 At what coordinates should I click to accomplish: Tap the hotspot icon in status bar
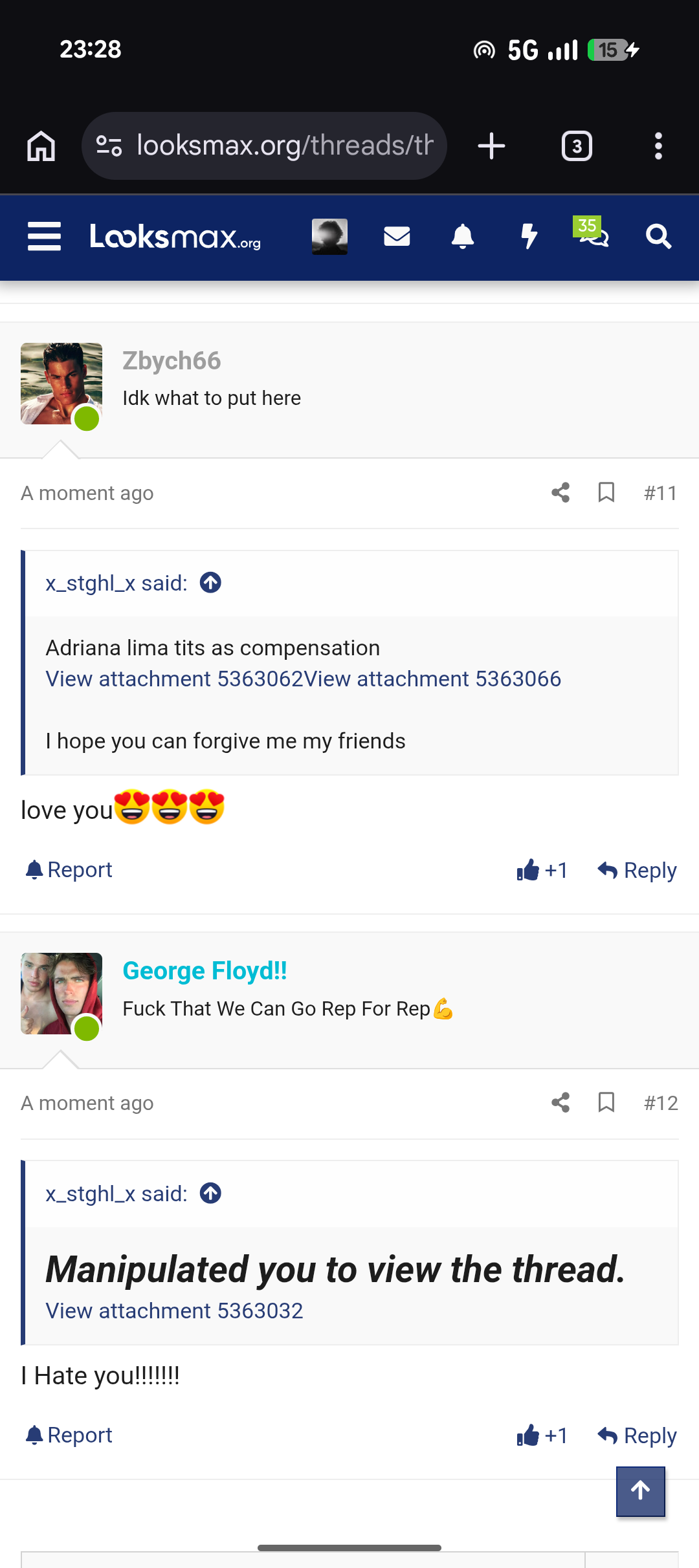click(484, 50)
